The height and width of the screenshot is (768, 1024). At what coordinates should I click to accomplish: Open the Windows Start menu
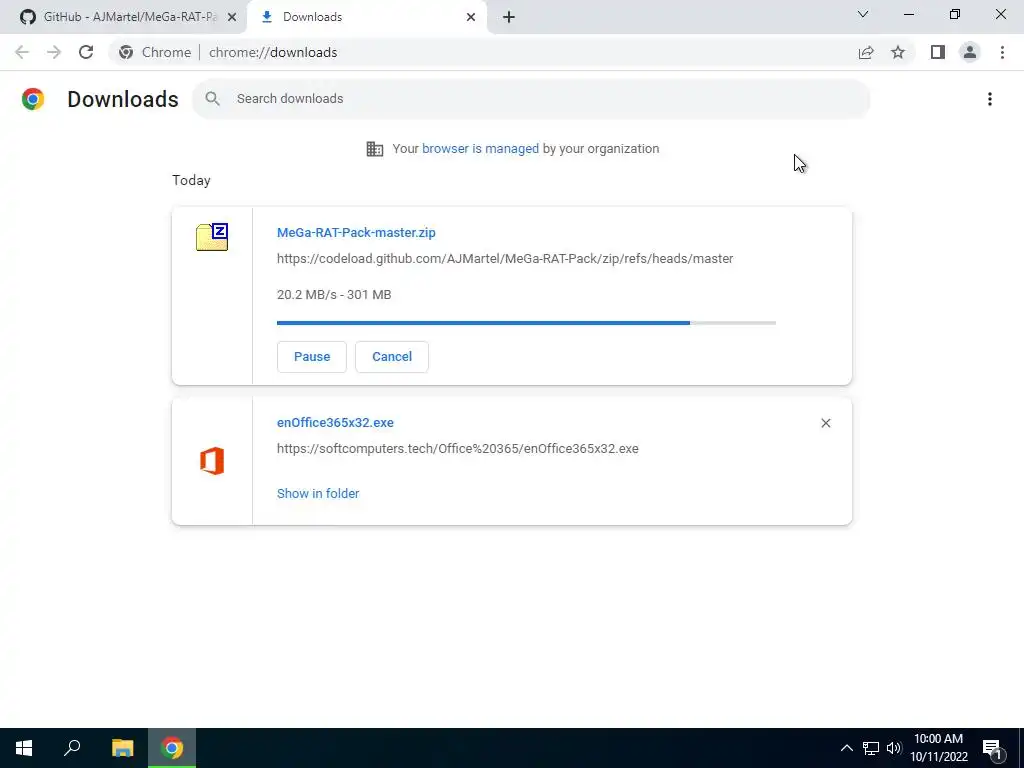point(24,748)
